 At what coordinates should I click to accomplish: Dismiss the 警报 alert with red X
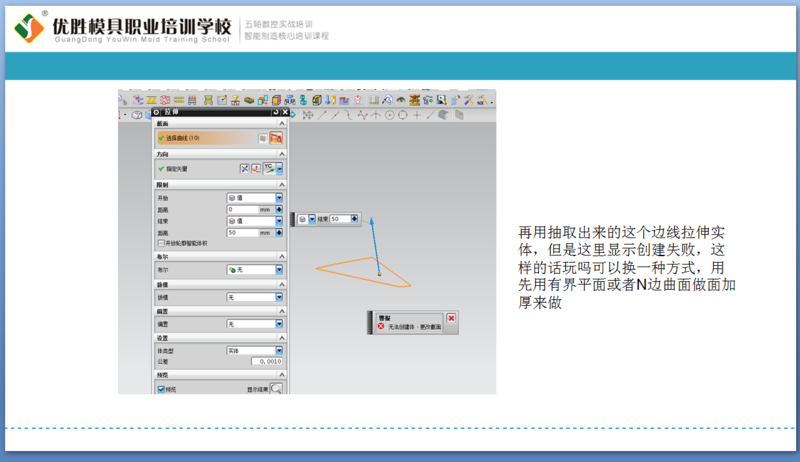tap(451, 318)
